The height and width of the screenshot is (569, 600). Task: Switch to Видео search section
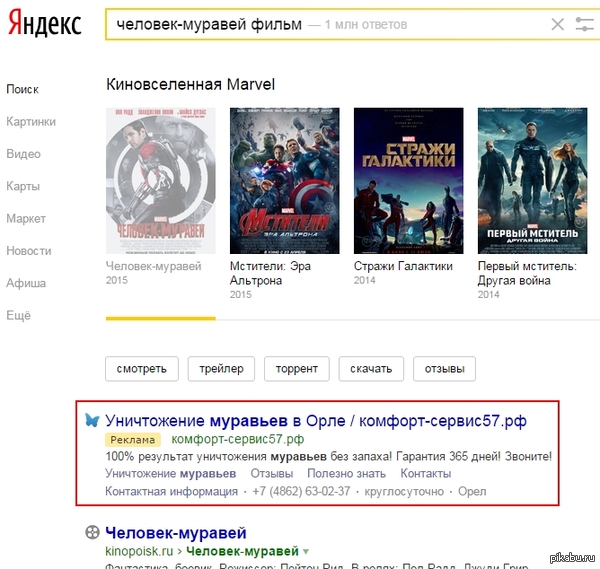[23, 154]
